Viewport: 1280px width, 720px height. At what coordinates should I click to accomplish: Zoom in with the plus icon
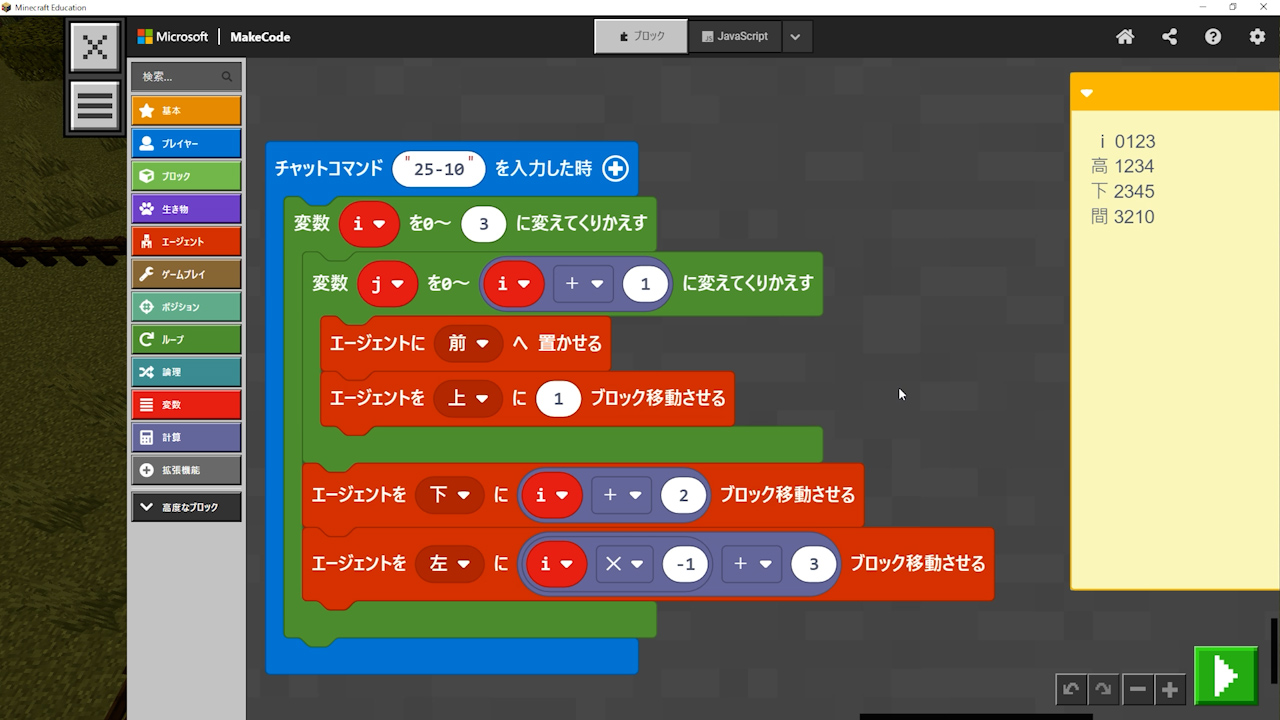pos(1170,689)
